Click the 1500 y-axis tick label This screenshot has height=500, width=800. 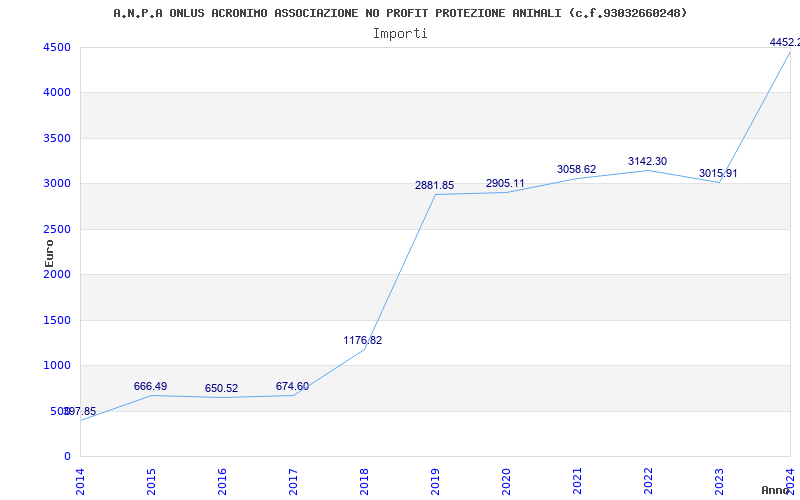57,320
